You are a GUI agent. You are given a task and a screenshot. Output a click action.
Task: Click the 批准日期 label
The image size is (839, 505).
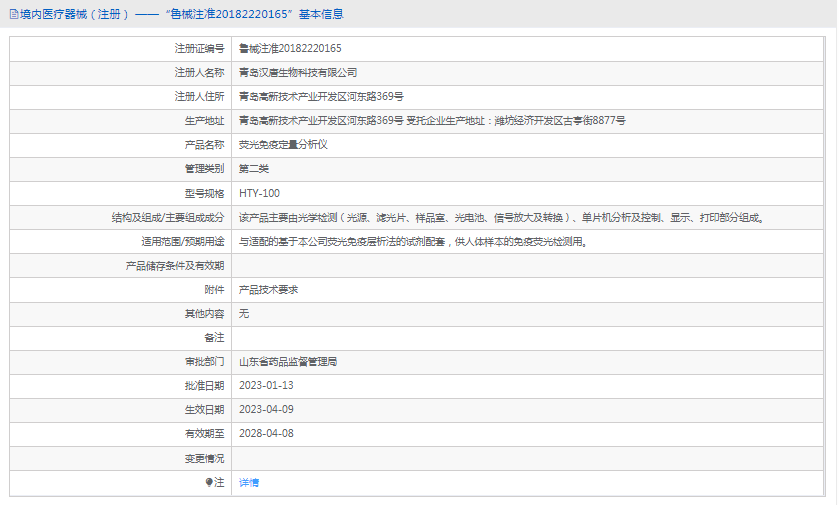(204, 386)
